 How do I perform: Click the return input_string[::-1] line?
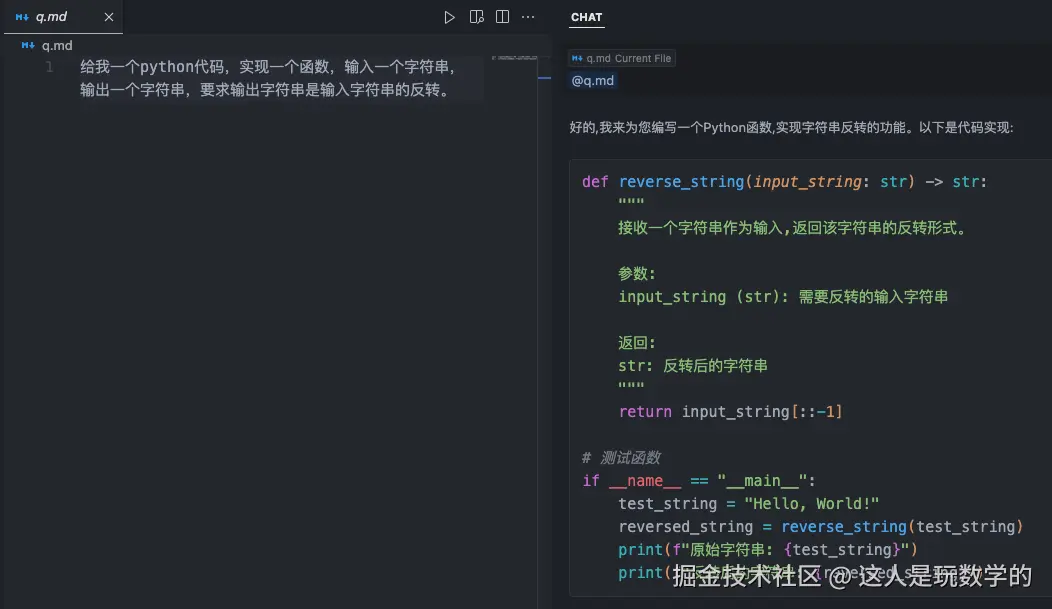(730, 412)
